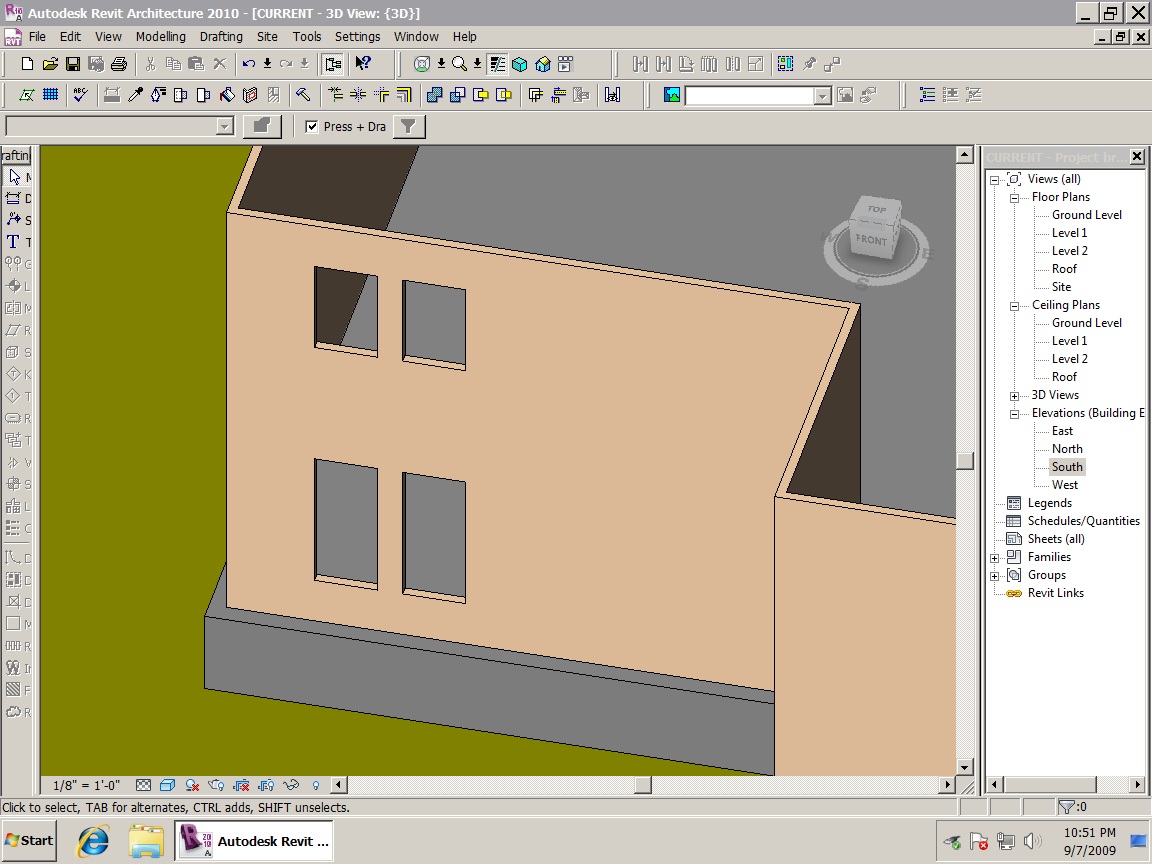This screenshot has height=864, width=1152.
Task: Click the Undo arrow icon
Action: [249, 64]
